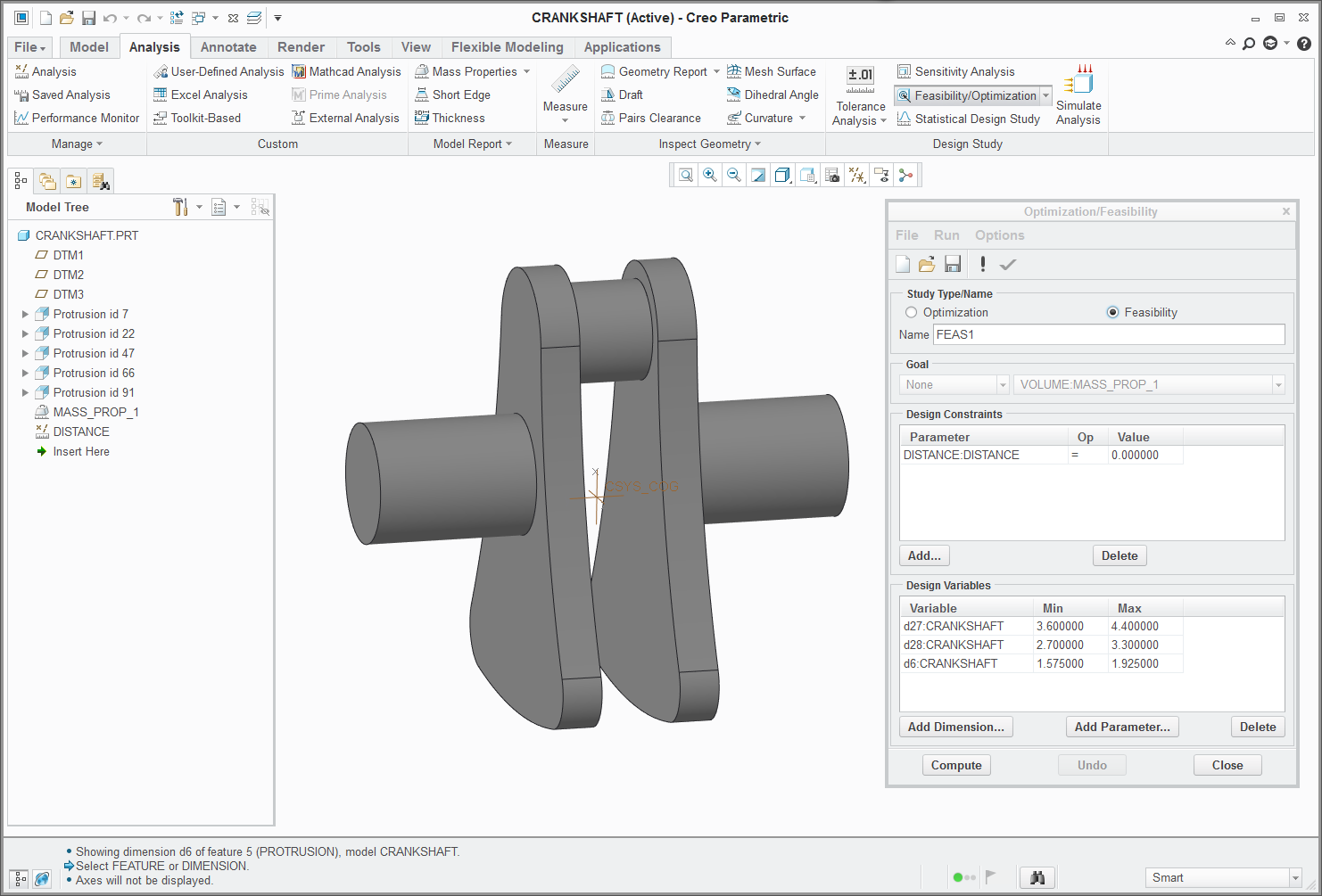Open the Tolerance Analysis tool icon
Viewport: 1322px width, 896px height.
(860, 79)
